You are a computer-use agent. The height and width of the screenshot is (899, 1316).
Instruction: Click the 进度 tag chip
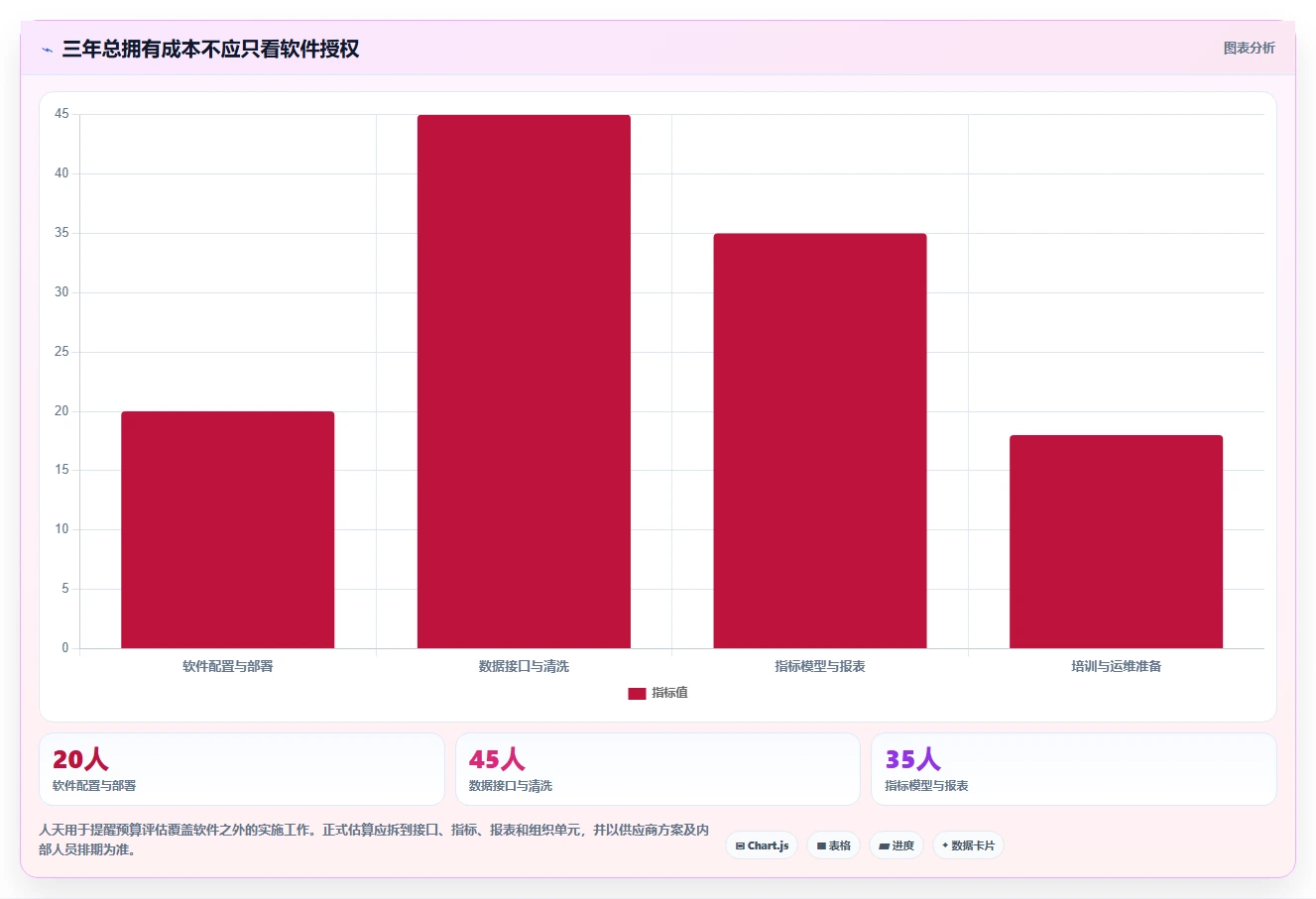(897, 845)
